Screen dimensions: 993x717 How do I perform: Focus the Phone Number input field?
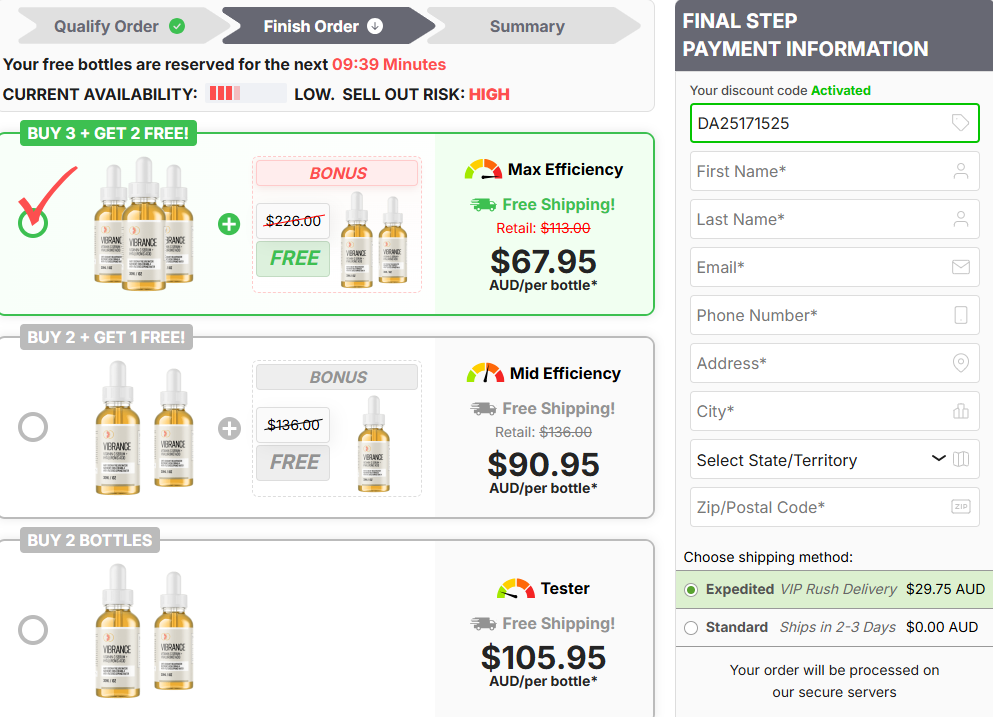tap(834, 315)
